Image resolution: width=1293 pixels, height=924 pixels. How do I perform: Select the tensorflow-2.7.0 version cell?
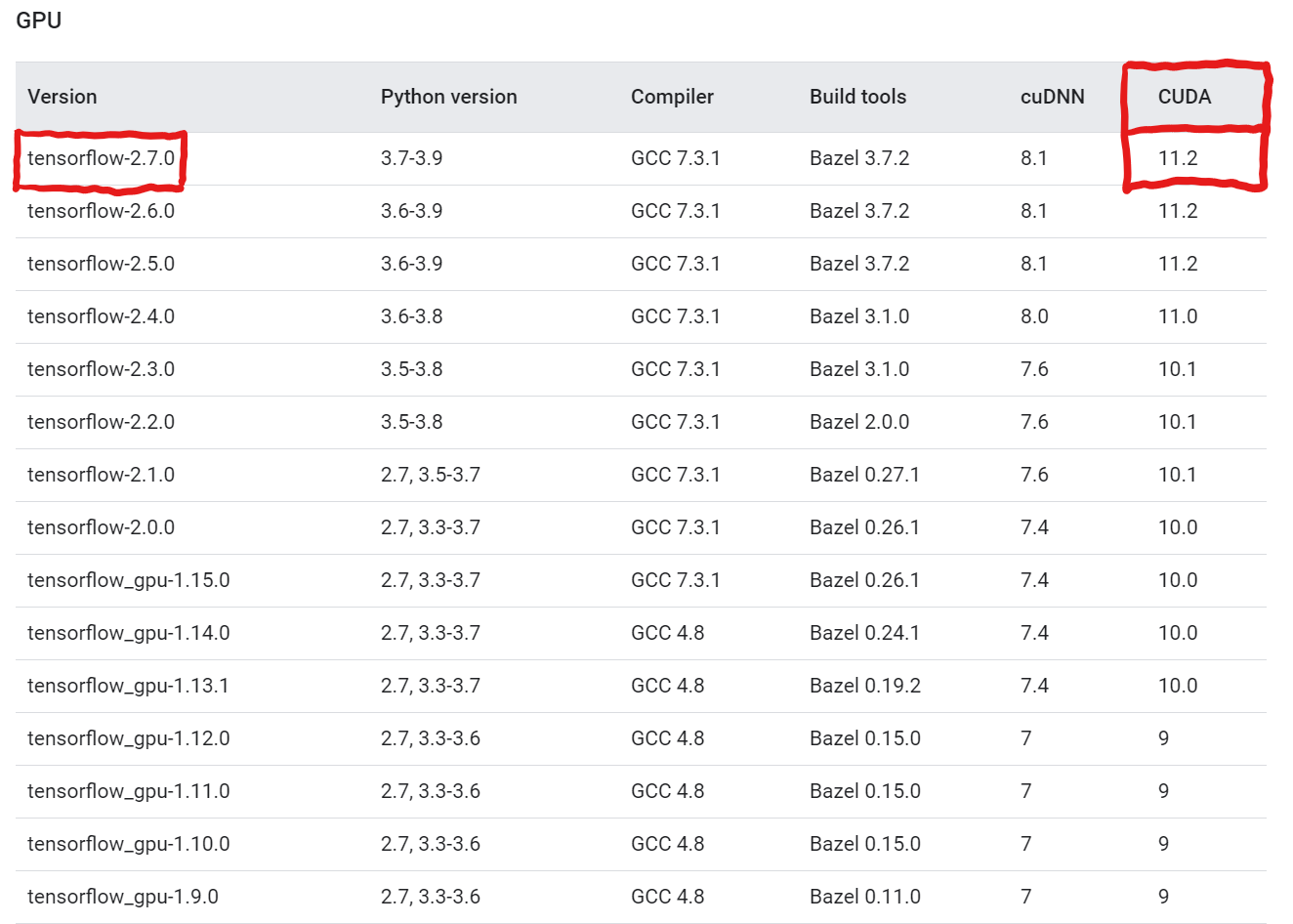pos(102,158)
